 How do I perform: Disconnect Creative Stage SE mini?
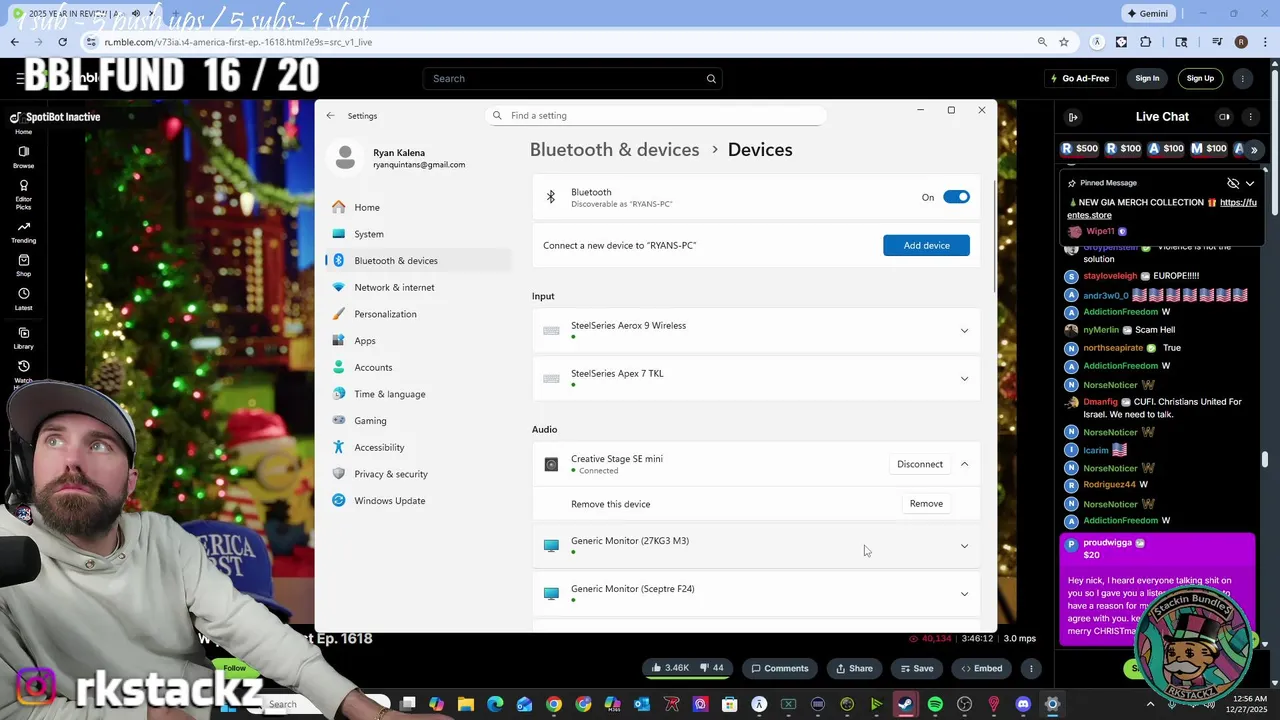point(920,464)
